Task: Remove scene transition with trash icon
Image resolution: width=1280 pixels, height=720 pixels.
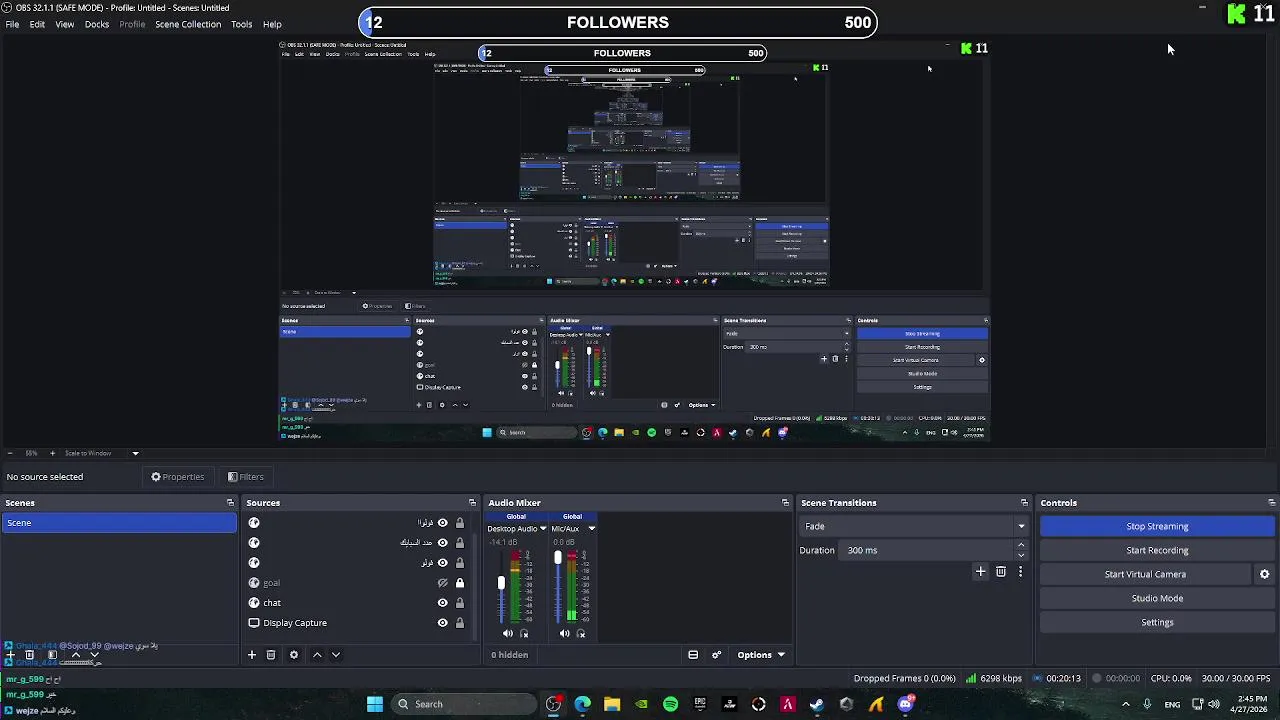Action: click(x=1001, y=572)
